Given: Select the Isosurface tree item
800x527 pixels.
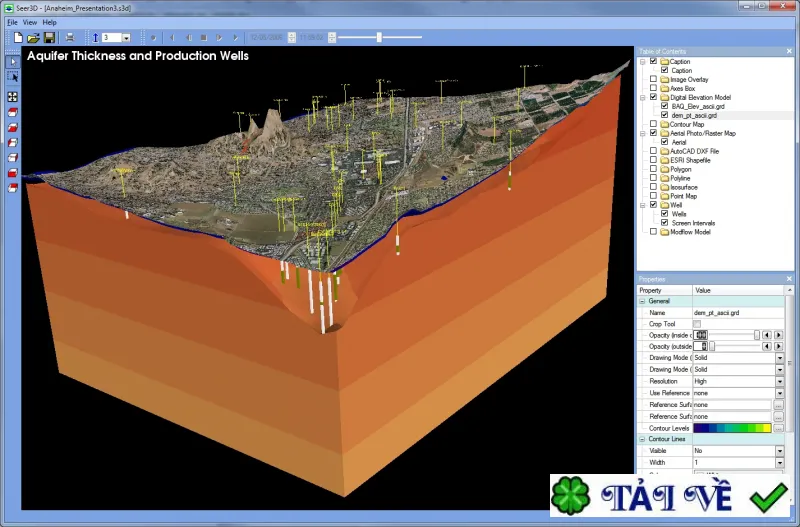Looking at the screenshot, I should (684, 187).
